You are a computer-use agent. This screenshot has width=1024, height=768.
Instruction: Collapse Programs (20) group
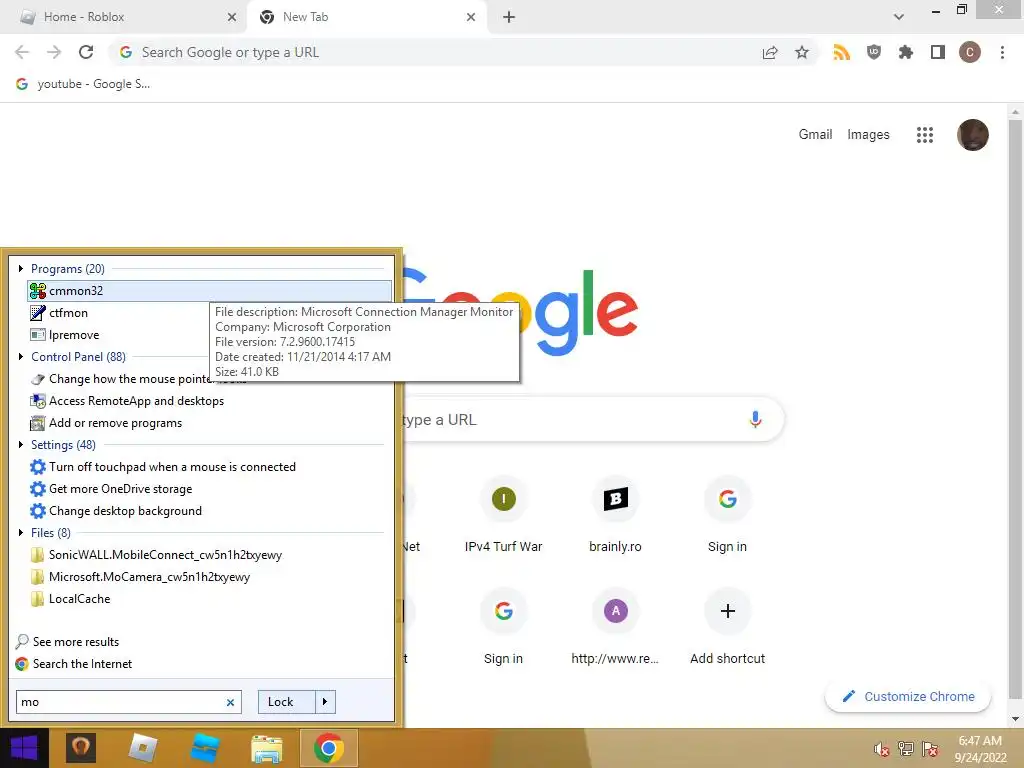point(21,268)
